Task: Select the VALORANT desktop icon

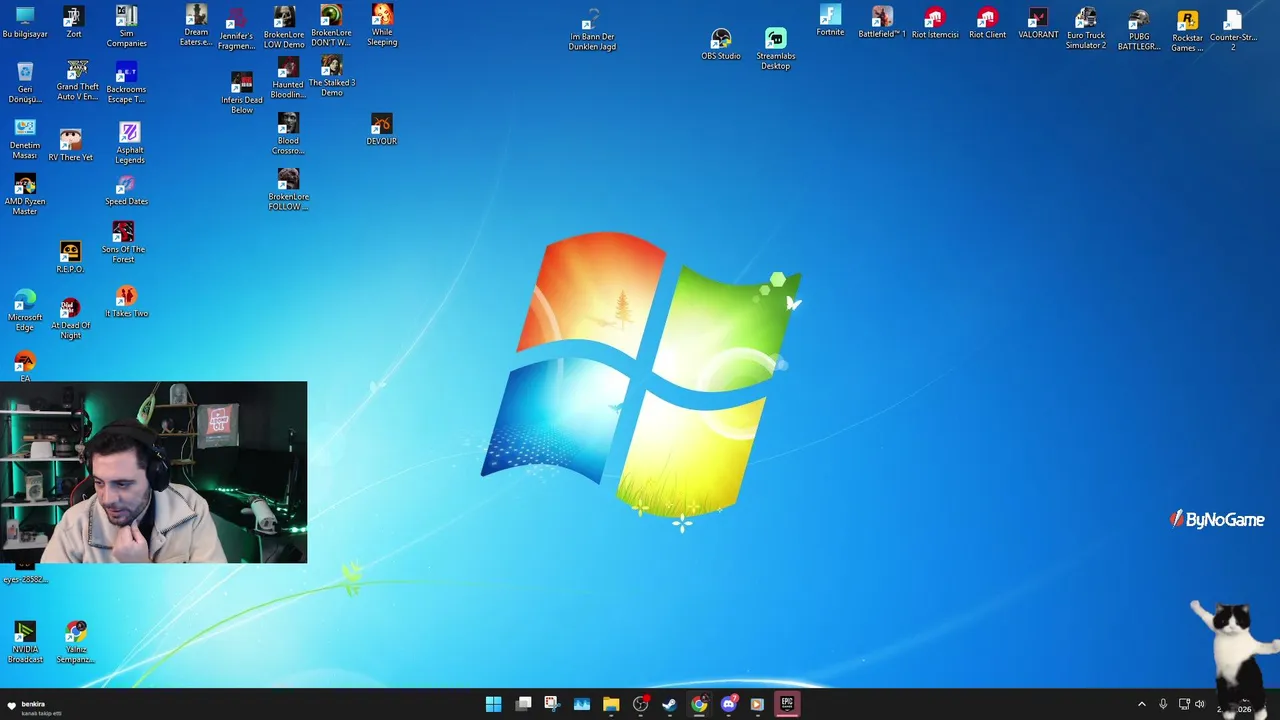Action: 1038,22
